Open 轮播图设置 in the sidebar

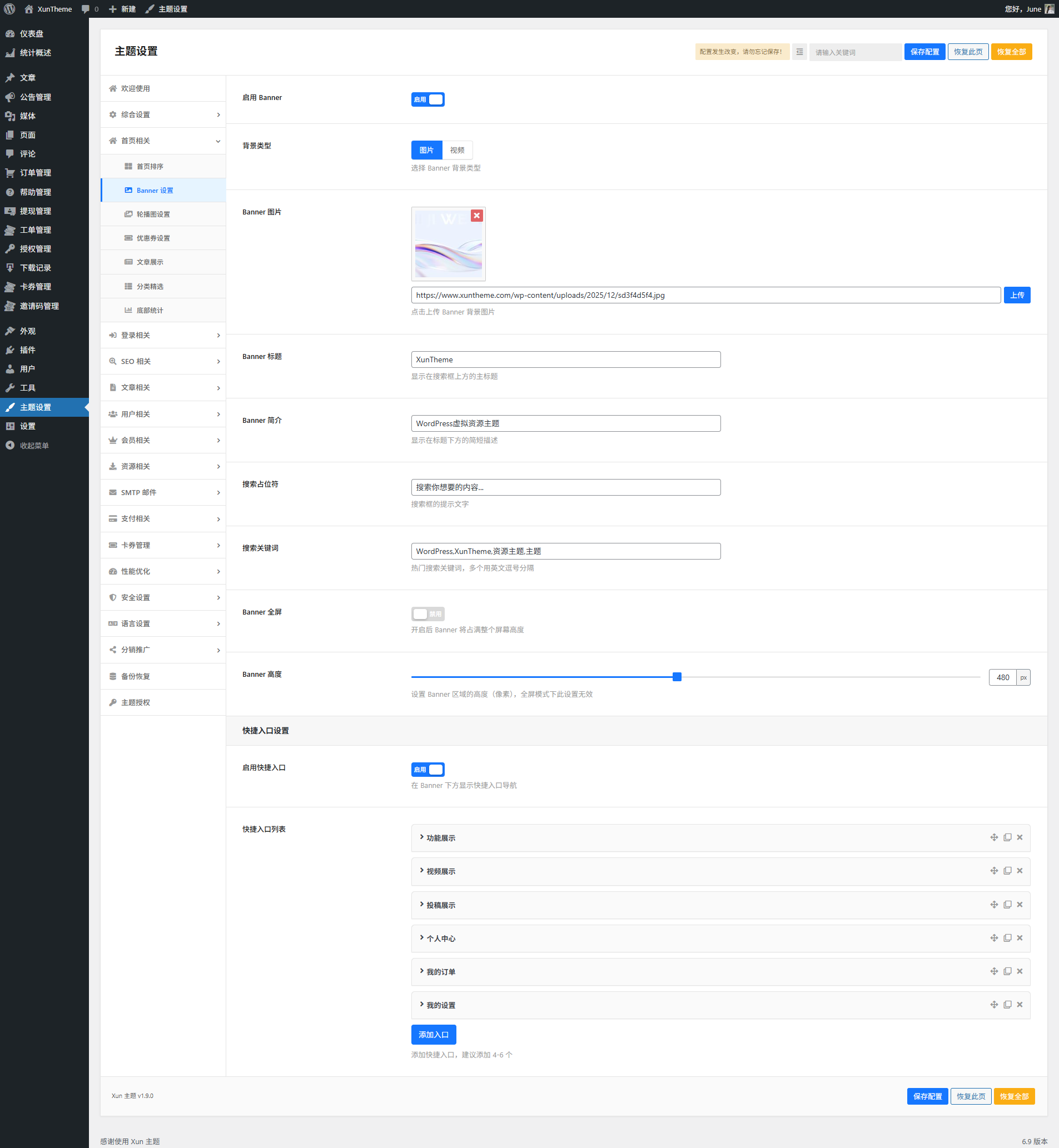[x=153, y=214]
